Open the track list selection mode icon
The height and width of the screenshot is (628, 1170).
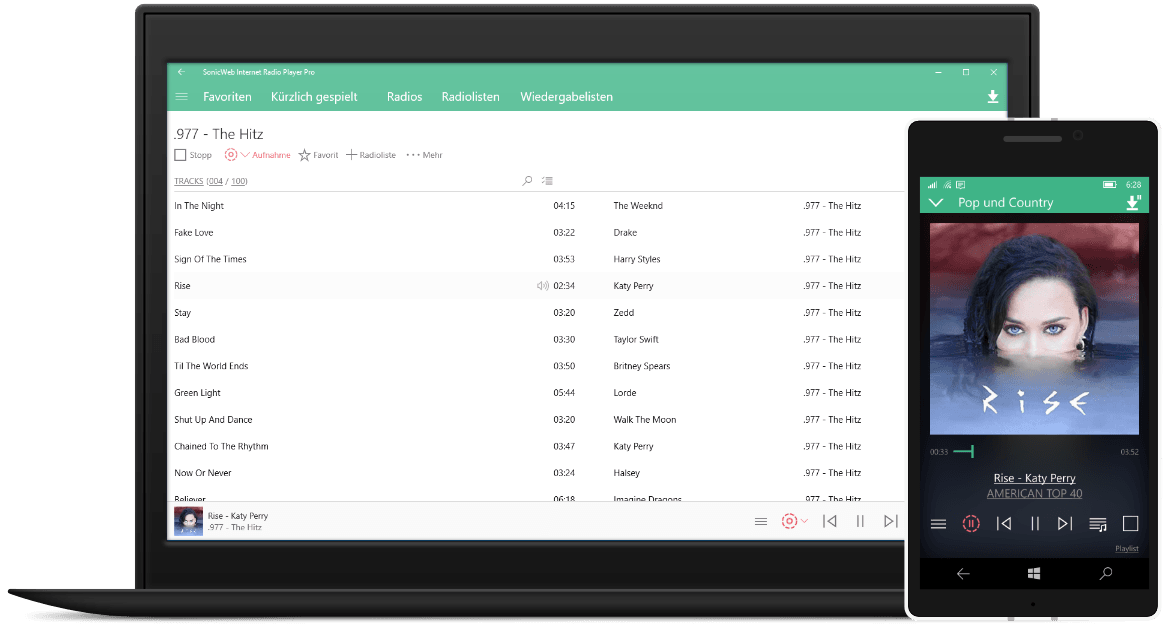[547, 181]
